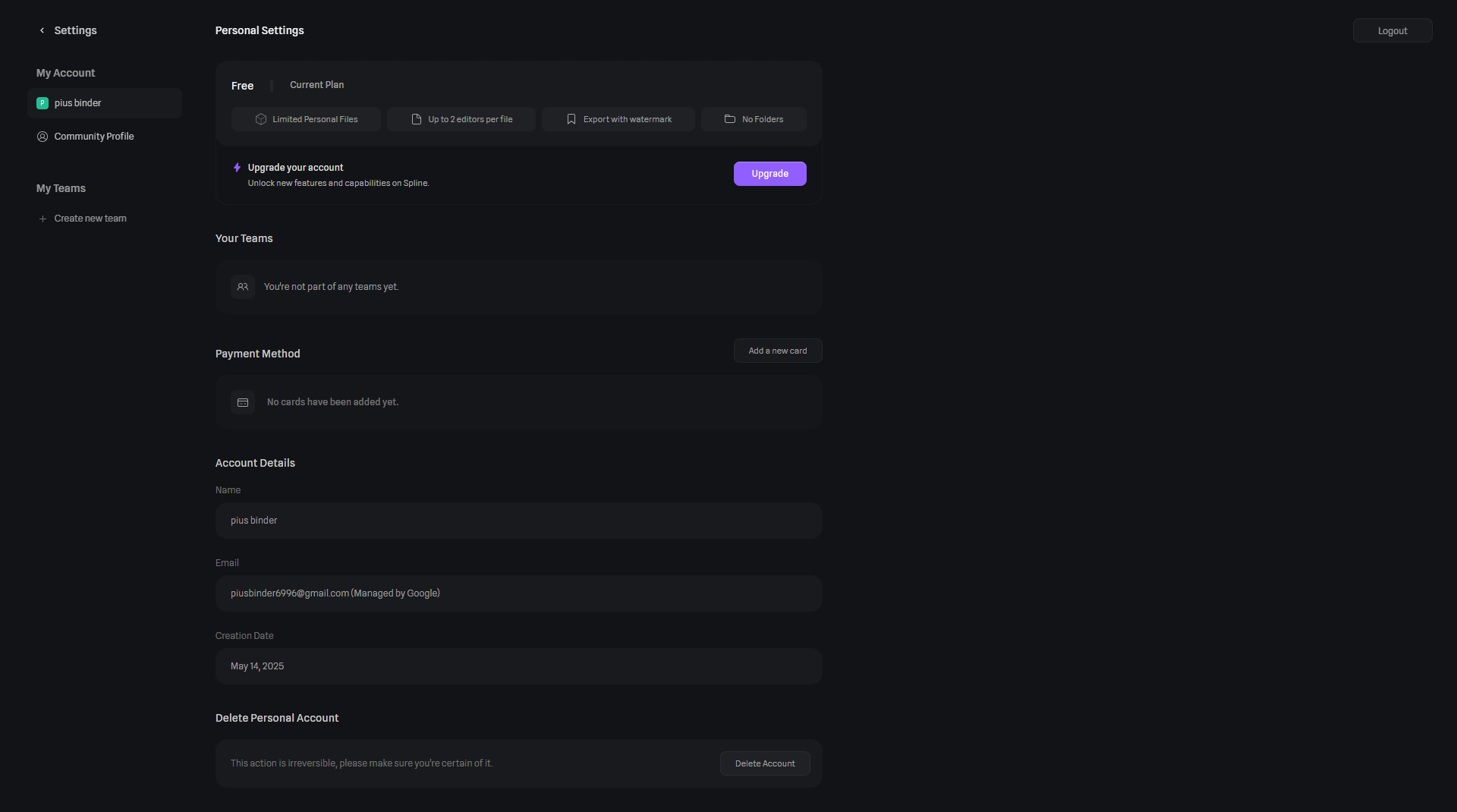This screenshot has height=812, width=1457.
Task: Click the Email field showing Gmail address
Action: click(518, 593)
